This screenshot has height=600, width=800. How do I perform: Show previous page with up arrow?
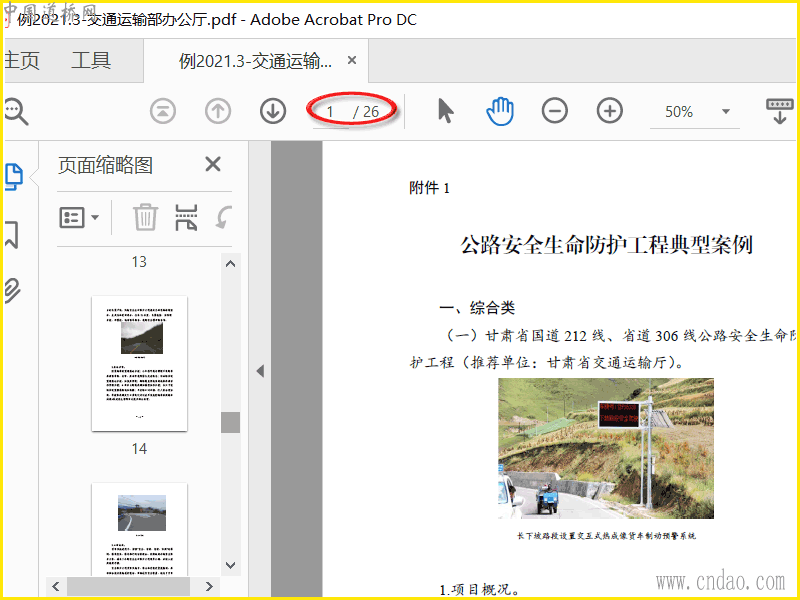pyautogui.click(x=218, y=111)
